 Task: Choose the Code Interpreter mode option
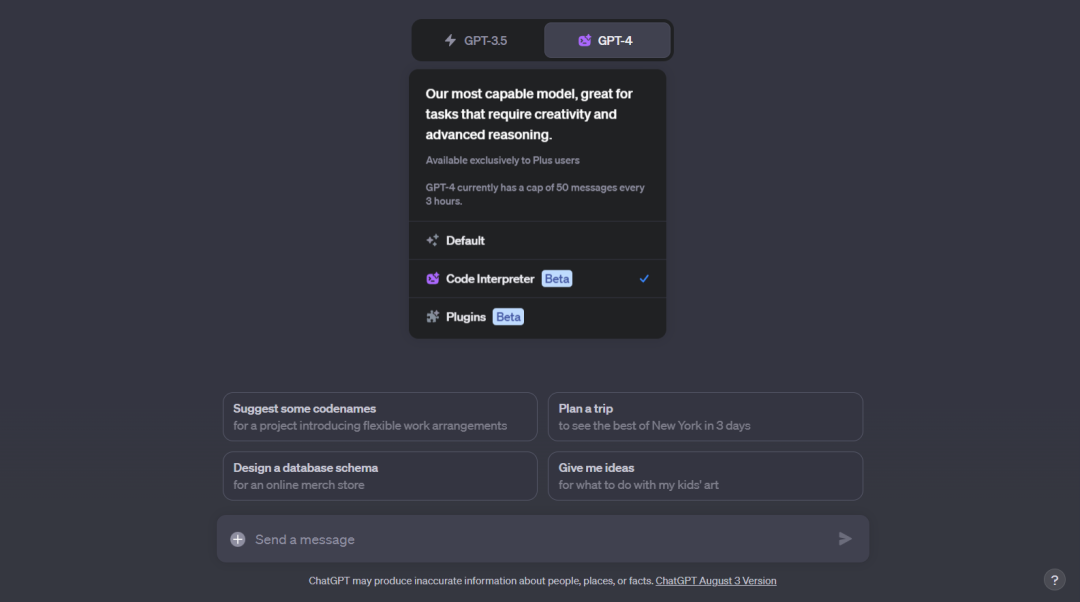pos(537,279)
